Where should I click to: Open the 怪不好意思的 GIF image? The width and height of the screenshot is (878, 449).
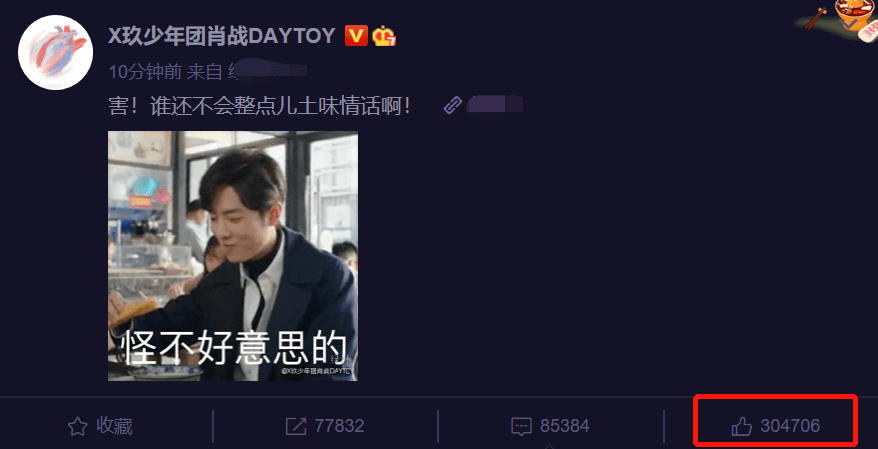233,256
